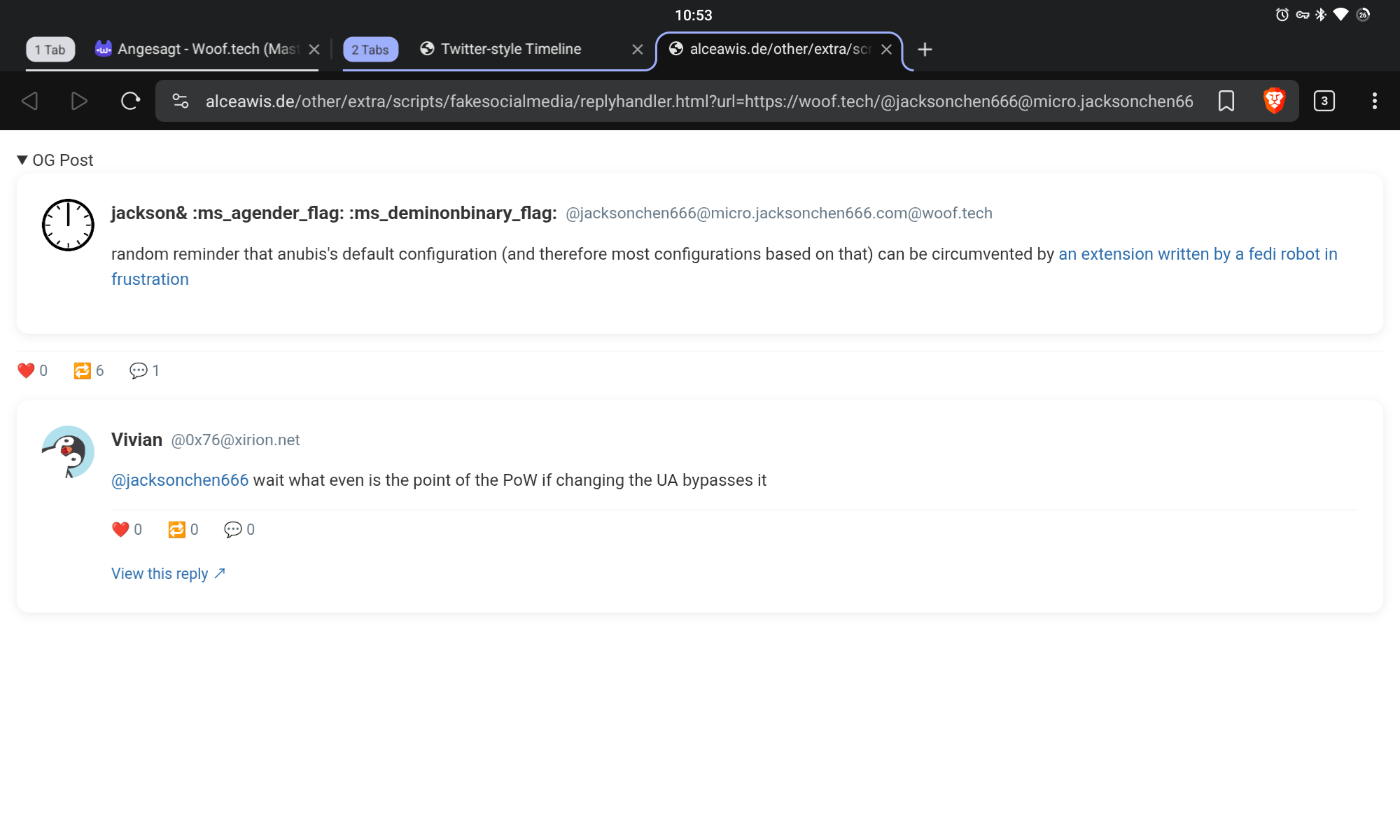Expand the 2 Tabs group

(x=370, y=50)
